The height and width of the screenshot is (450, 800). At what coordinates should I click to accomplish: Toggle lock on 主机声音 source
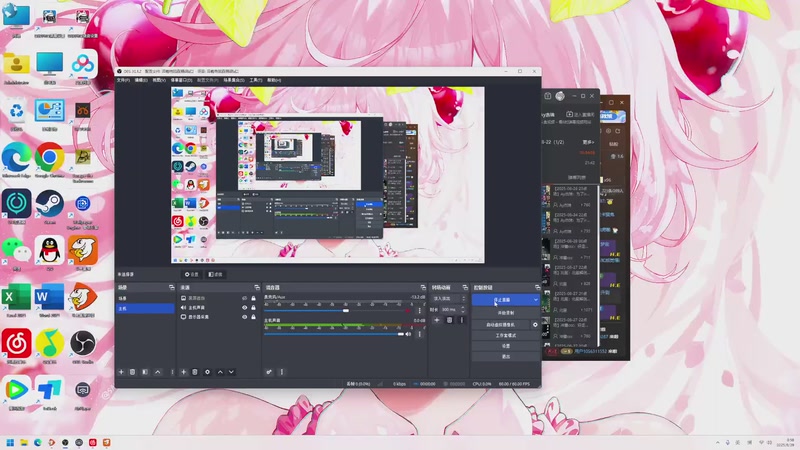[253, 308]
